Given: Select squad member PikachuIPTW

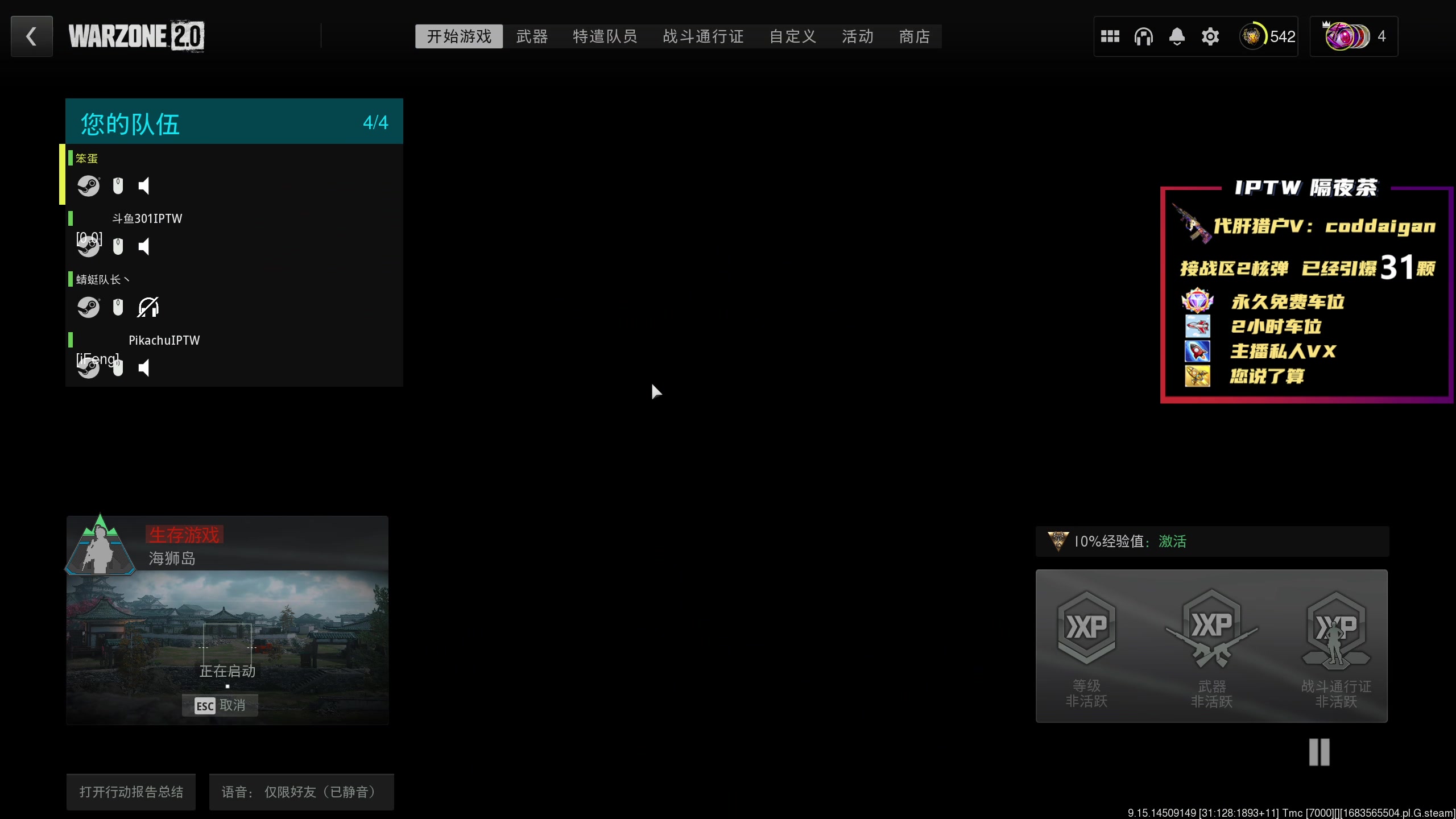Looking at the screenshot, I should 234,357.
